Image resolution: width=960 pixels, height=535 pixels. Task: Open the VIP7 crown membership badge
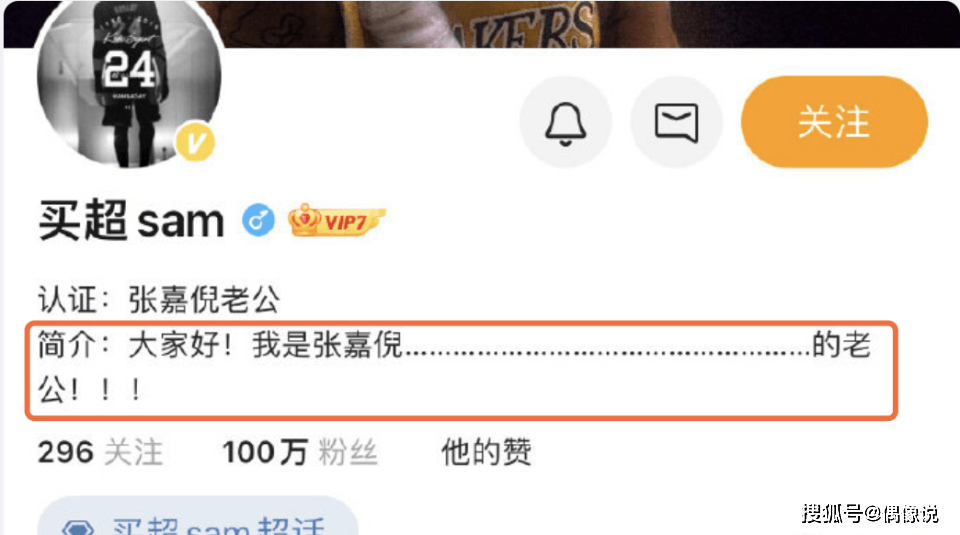point(336,220)
